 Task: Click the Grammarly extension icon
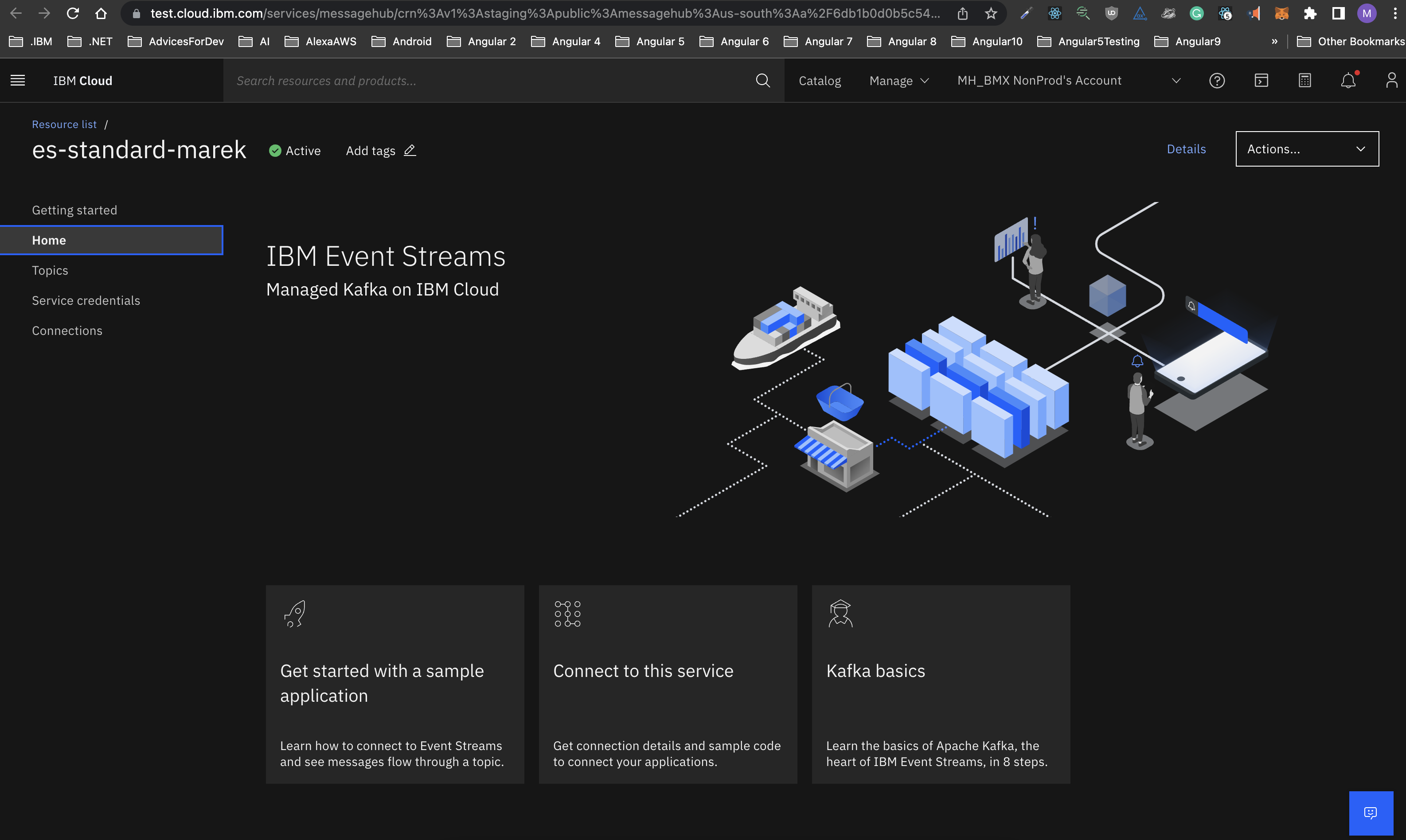pos(1196,13)
